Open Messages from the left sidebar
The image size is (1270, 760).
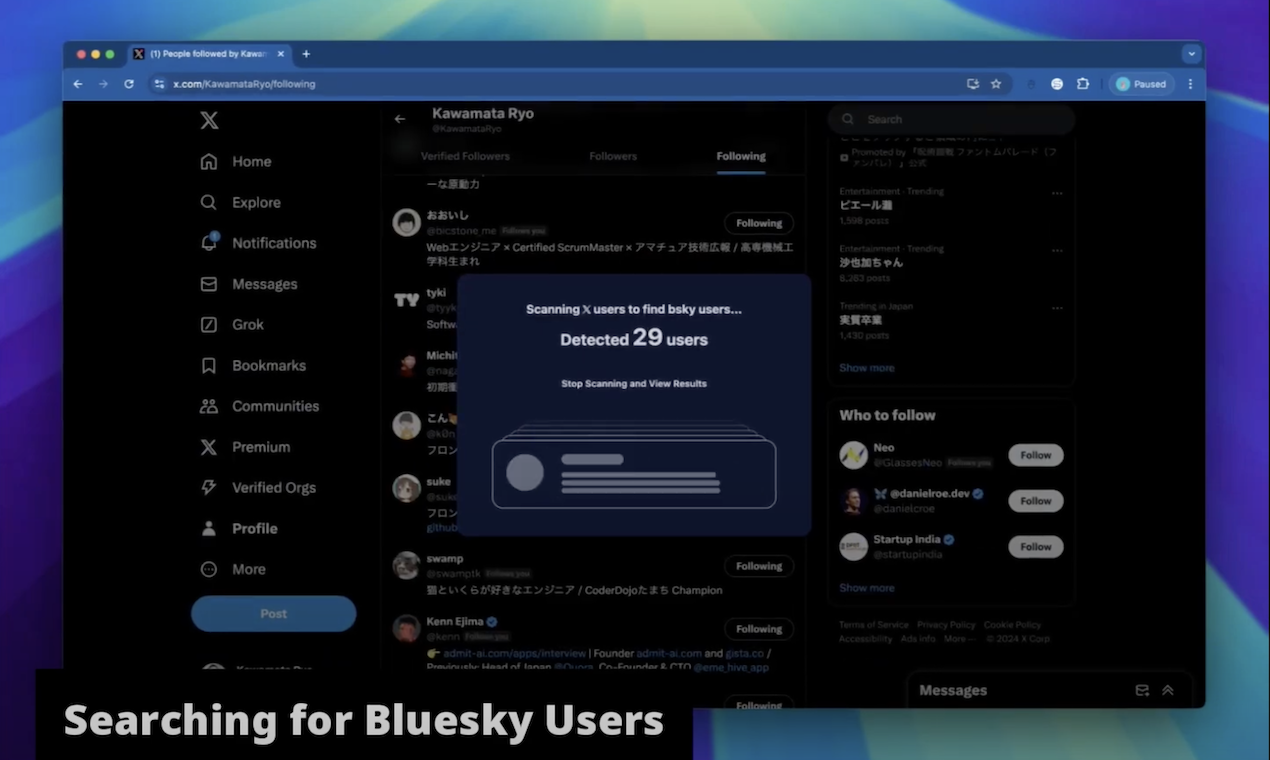click(x=248, y=284)
